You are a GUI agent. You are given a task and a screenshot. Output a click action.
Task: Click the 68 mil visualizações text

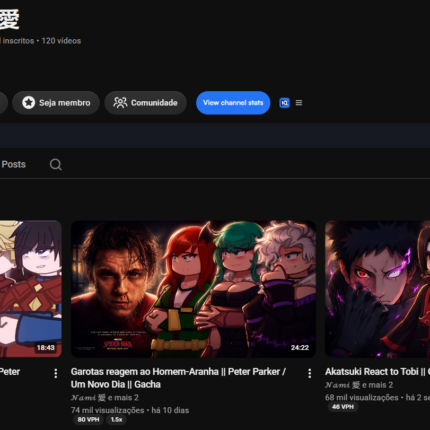362,397
